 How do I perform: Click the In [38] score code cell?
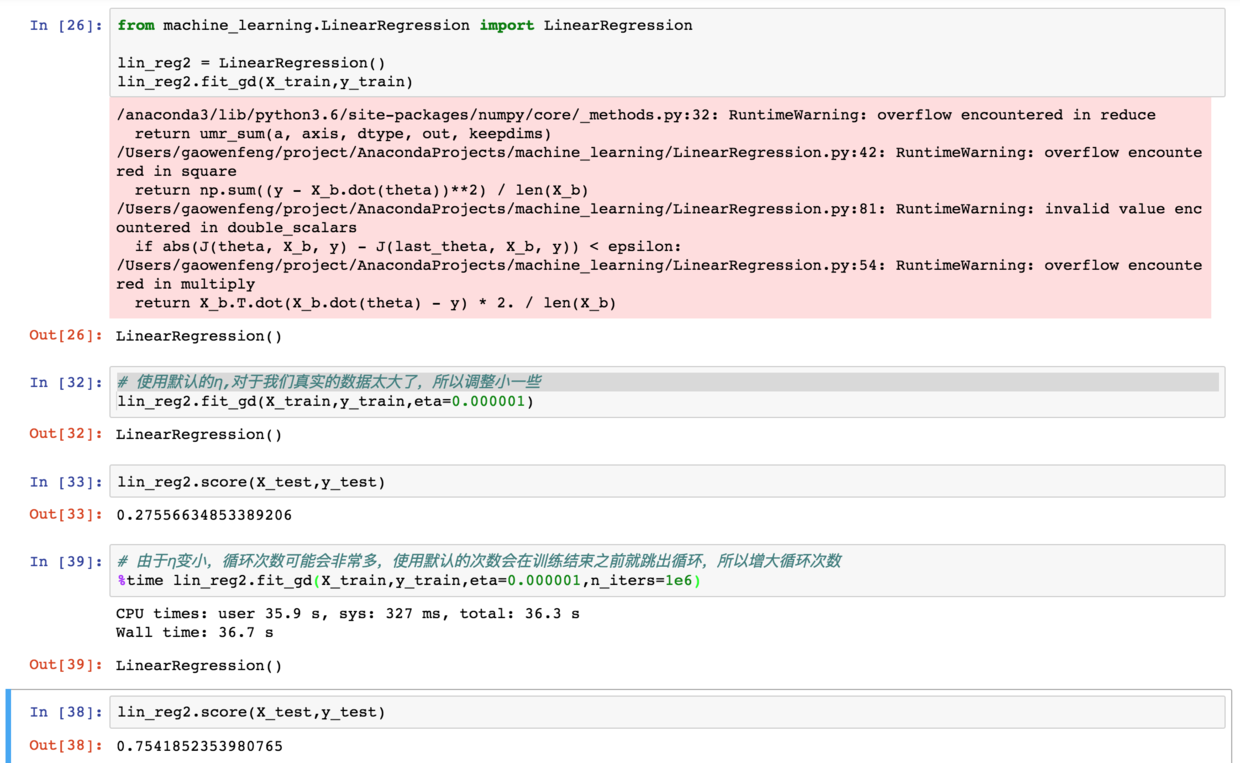(667, 712)
